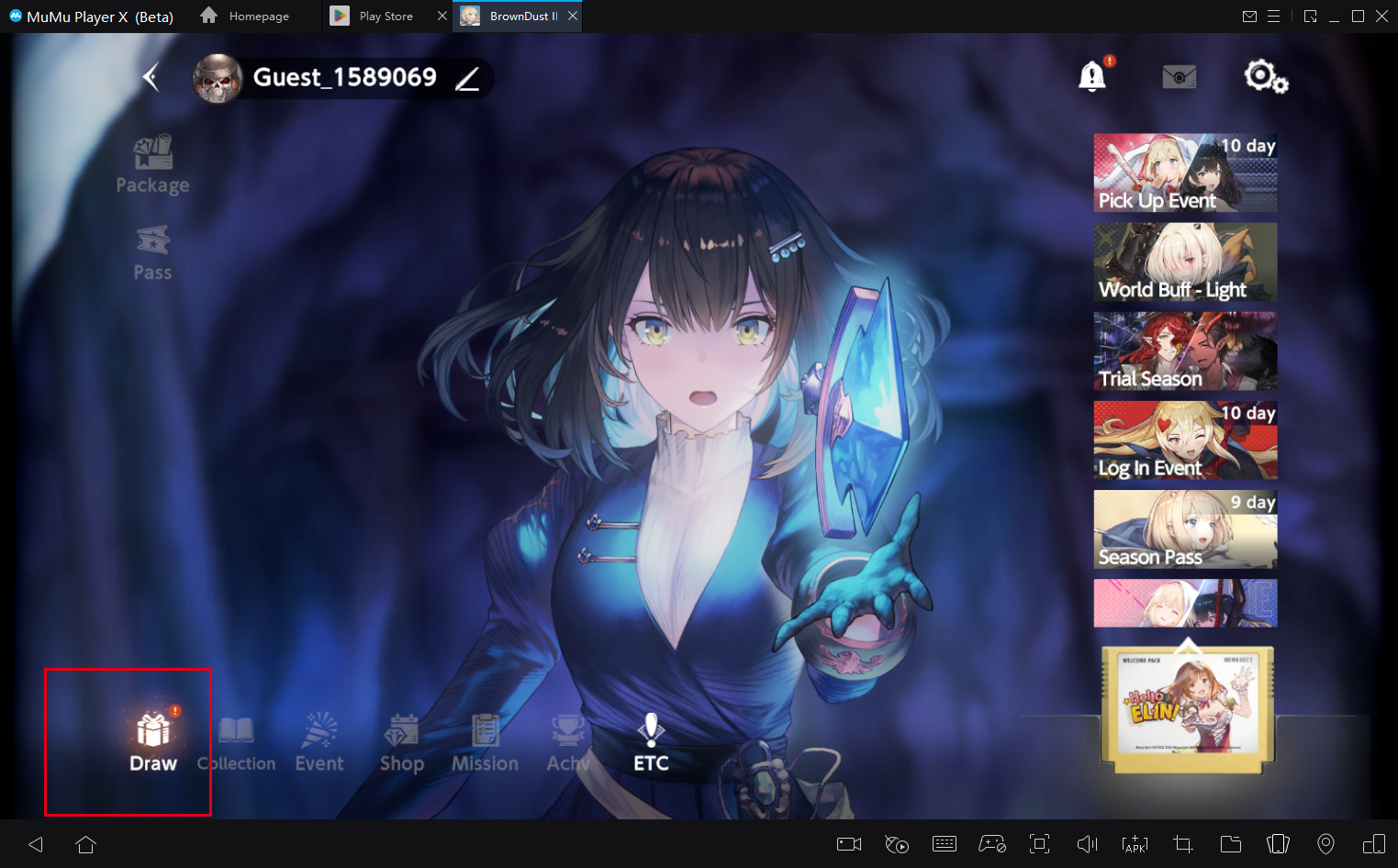The height and width of the screenshot is (868, 1398).
Task: Open the mailbox envelope icon
Action: (1180, 76)
